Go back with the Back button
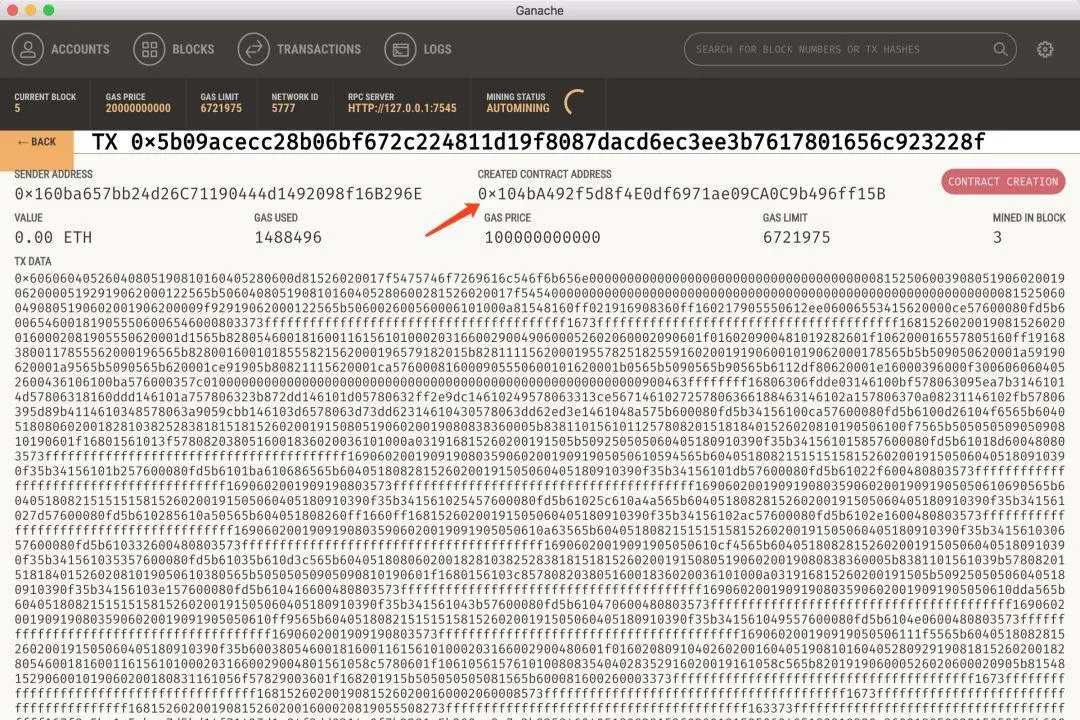Viewport: 1080px width, 720px height. [x=37, y=142]
